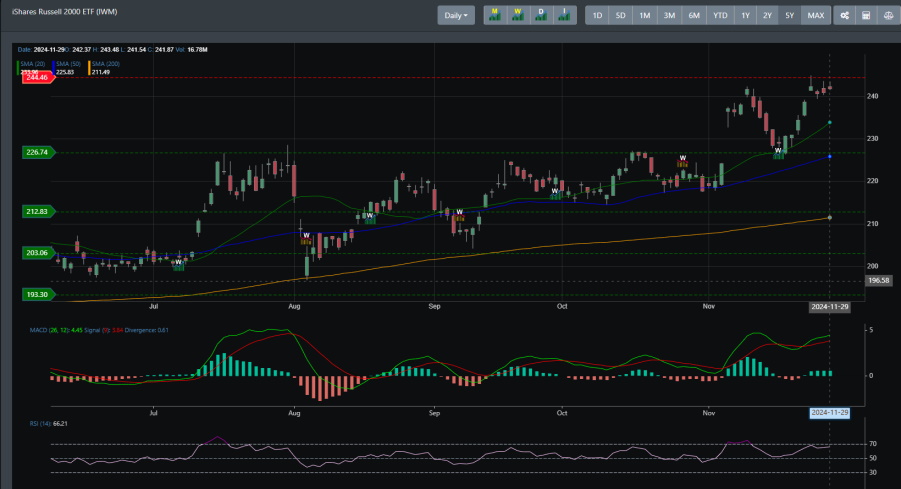
Task: Click the RSI 70 overbought axis label
Action: pos(873,444)
